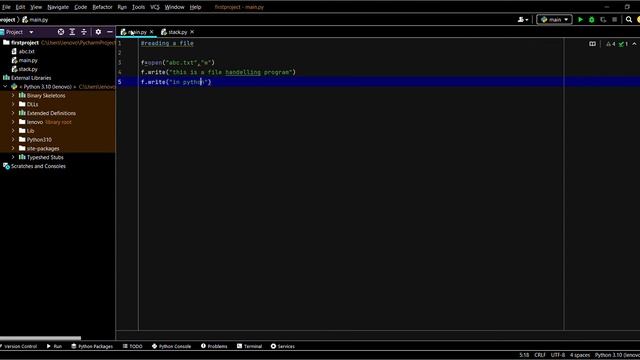Image resolution: width=640 pixels, height=360 pixels.
Task: Collapse the Python 3.10 (lenovo) node
Action: click(5, 87)
